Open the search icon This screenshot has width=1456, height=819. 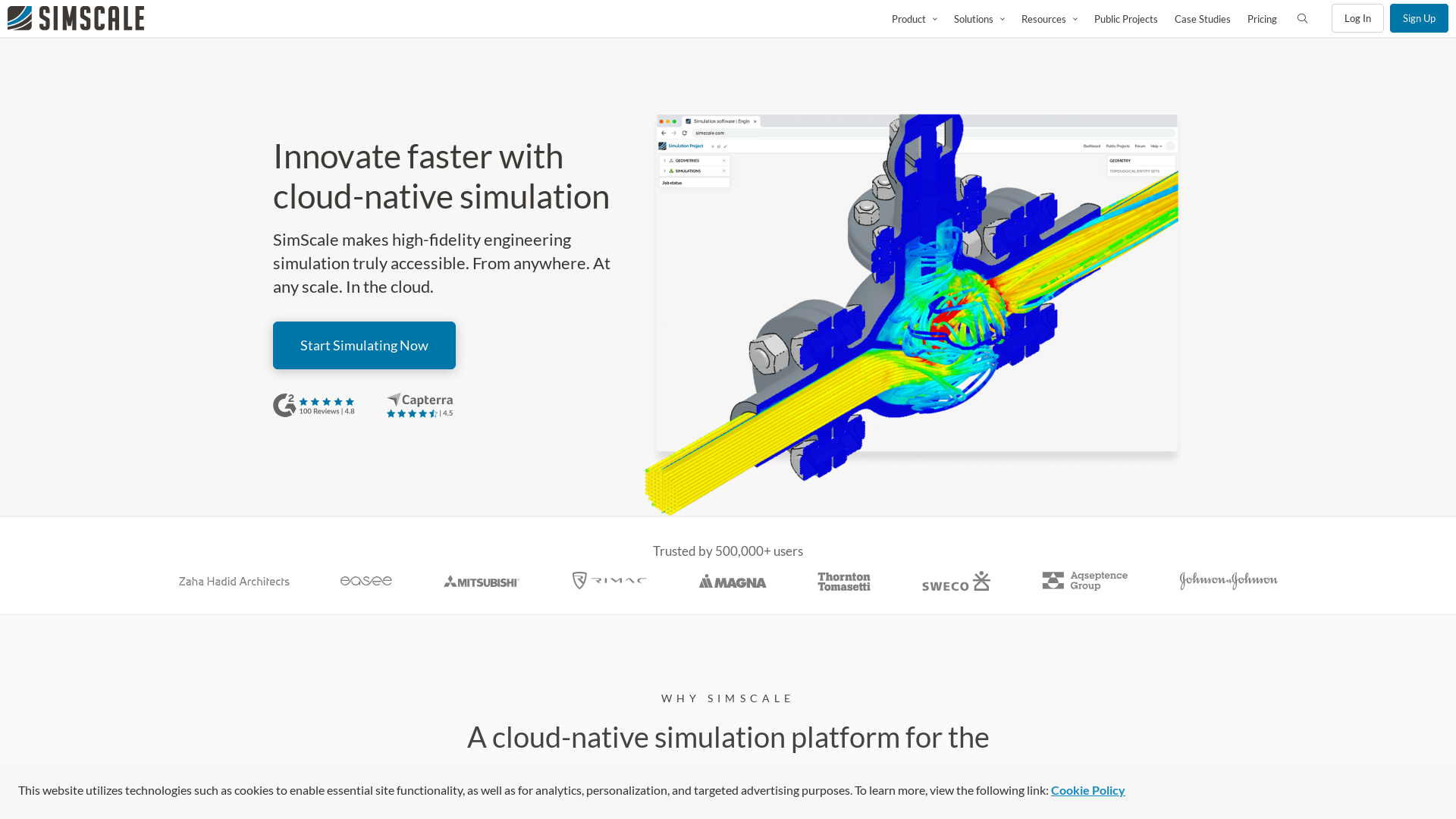click(x=1302, y=18)
